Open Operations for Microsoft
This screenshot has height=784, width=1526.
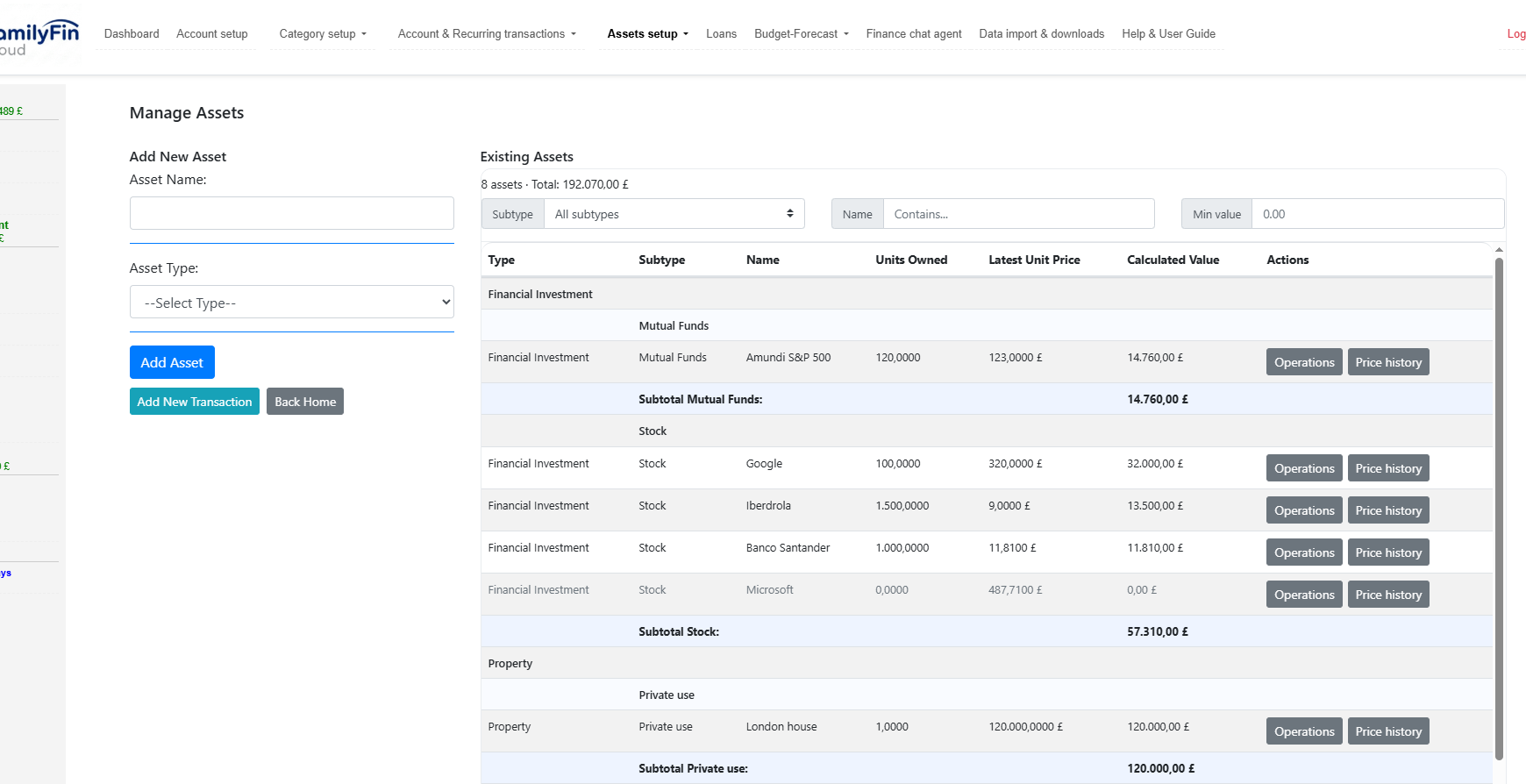pyautogui.click(x=1304, y=595)
